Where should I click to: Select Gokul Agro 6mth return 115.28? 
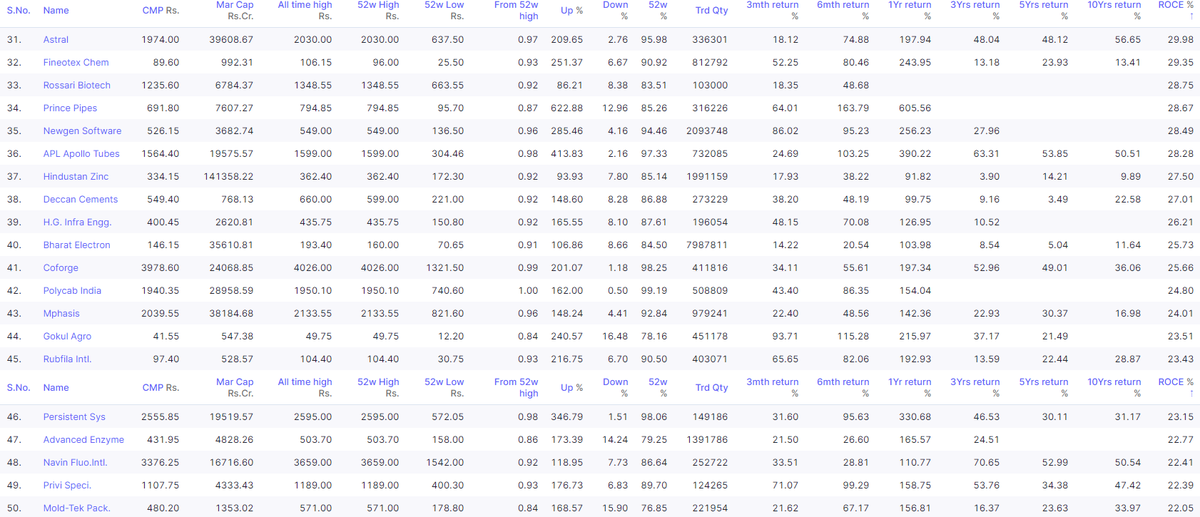click(x=851, y=337)
